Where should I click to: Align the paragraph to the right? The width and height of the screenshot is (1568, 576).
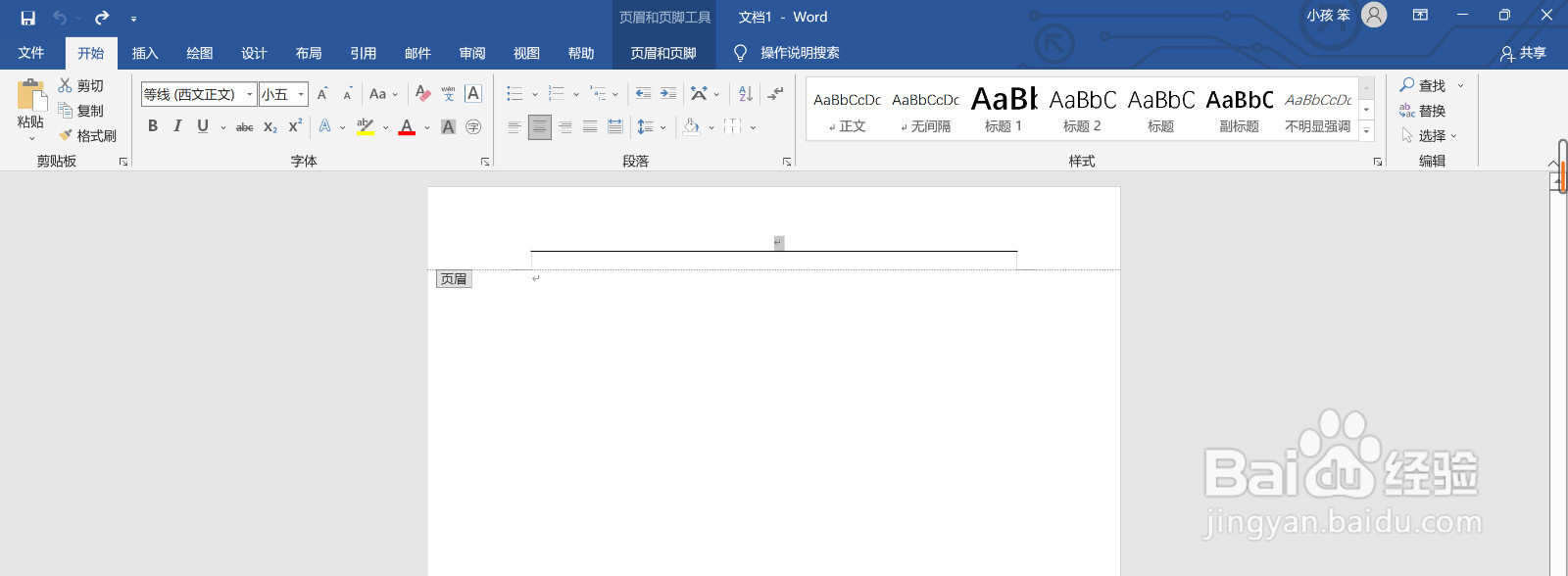(565, 126)
